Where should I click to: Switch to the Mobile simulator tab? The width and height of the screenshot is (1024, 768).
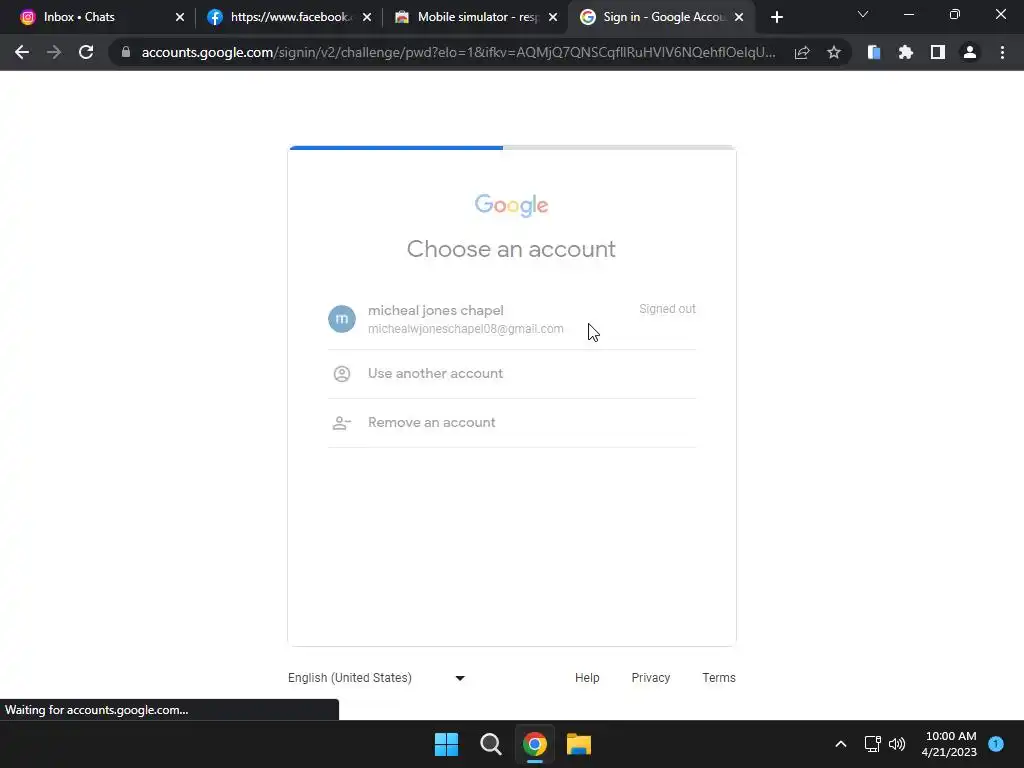pos(476,17)
